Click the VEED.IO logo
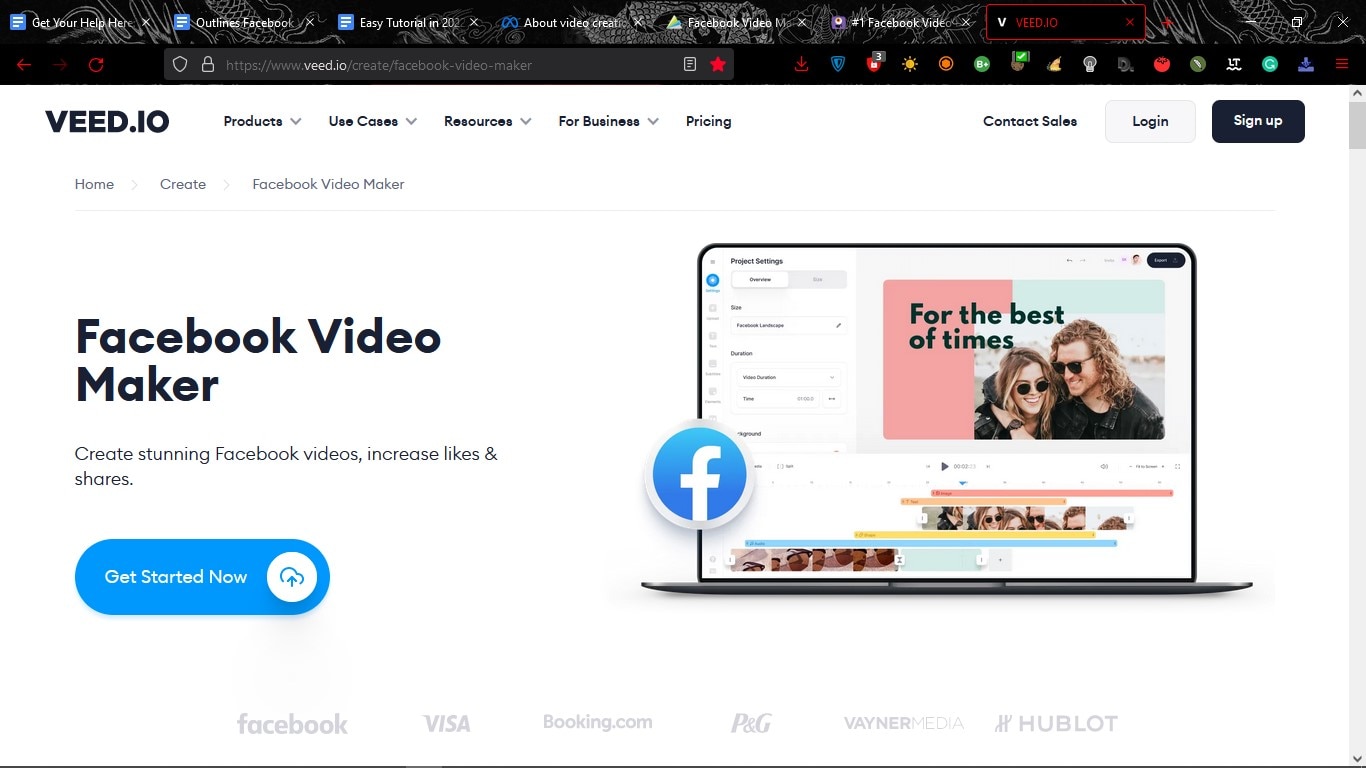The image size is (1366, 768). click(107, 122)
